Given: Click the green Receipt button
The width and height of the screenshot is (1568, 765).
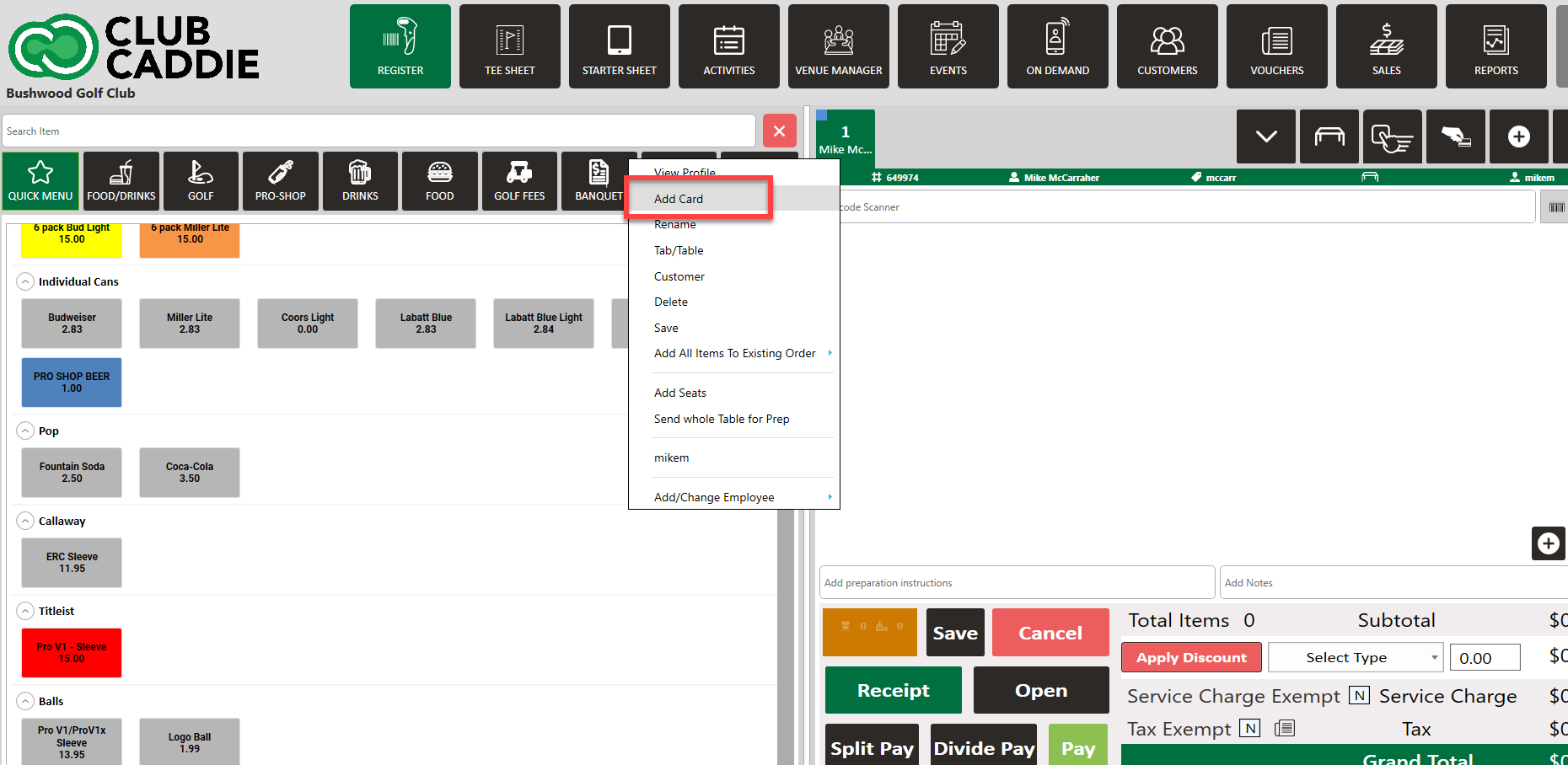Looking at the screenshot, I should point(893,690).
